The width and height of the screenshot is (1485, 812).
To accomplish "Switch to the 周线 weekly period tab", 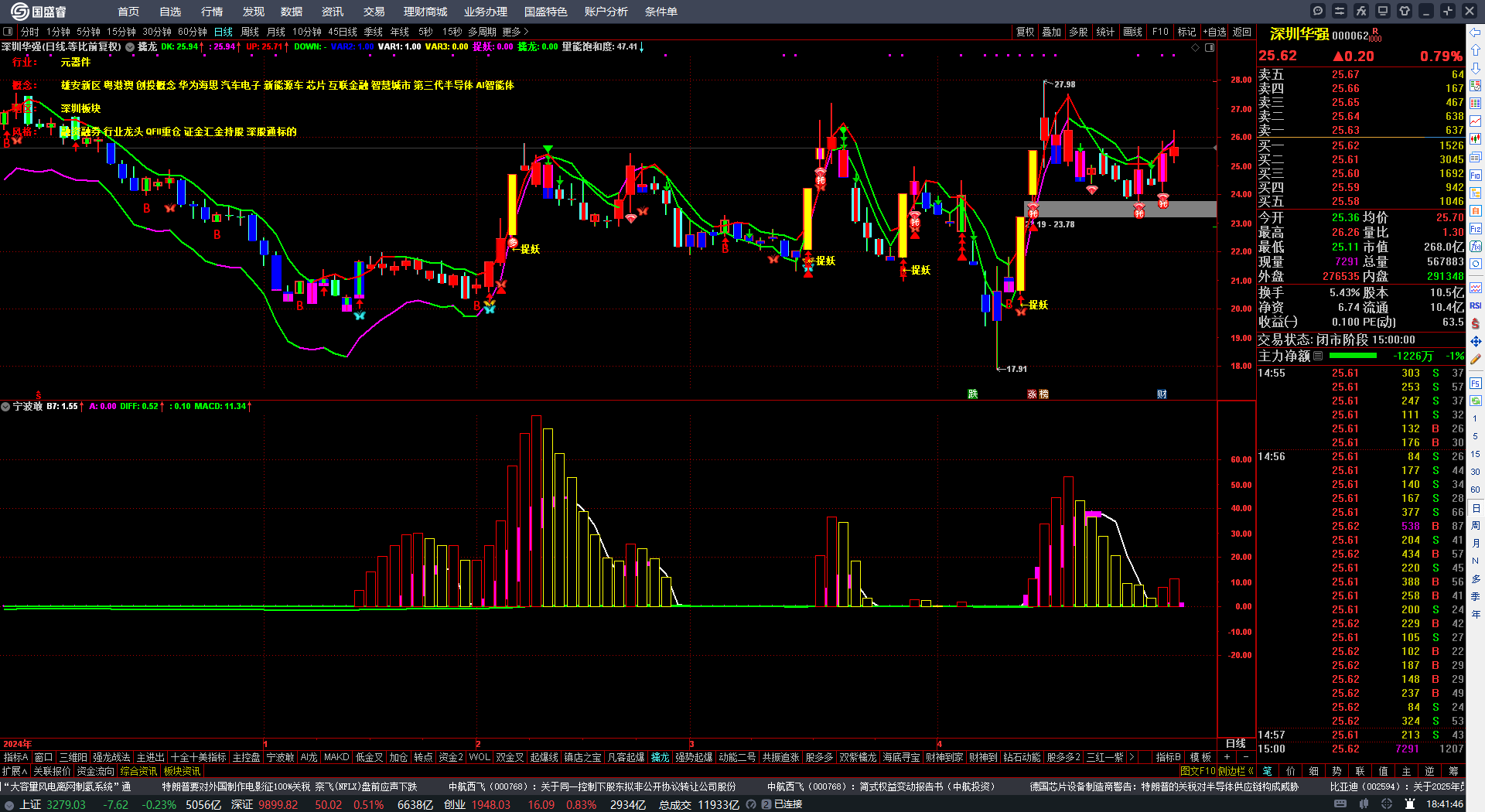I will pyautogui.click(x=250, y=32).
